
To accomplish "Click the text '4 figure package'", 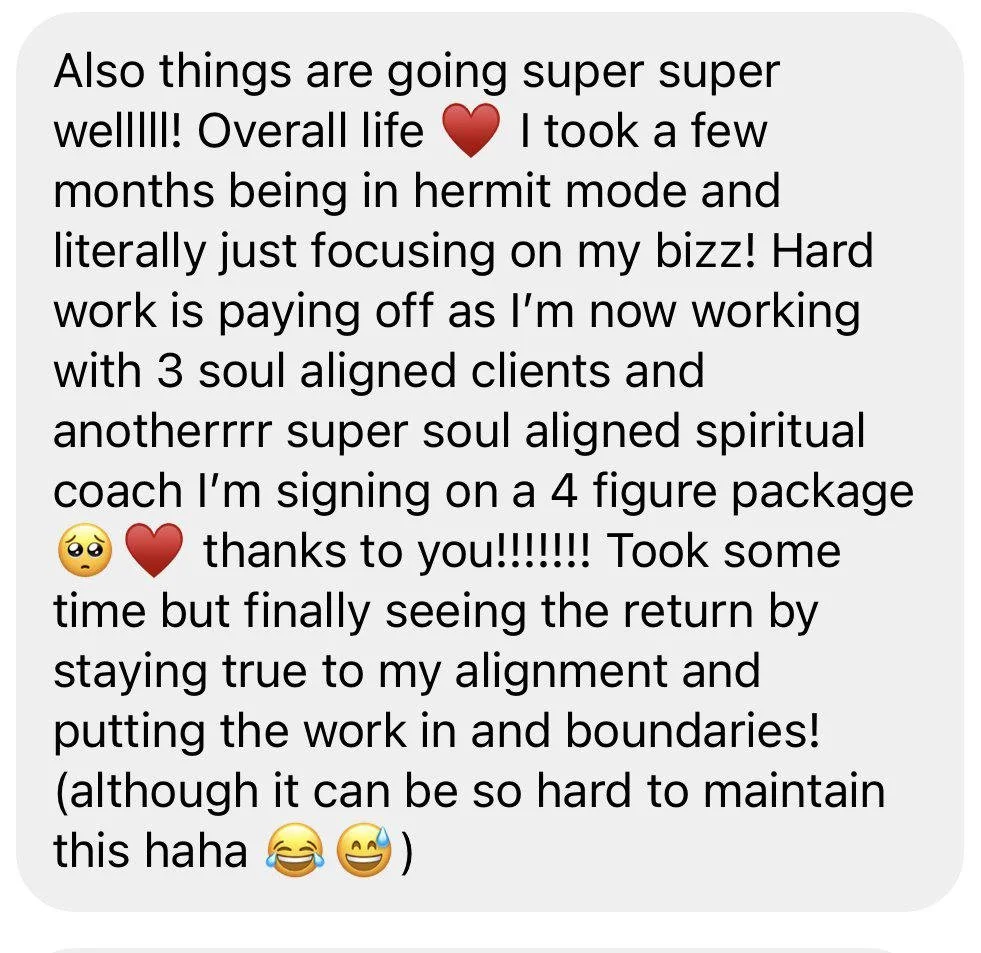I will point(732,491).
